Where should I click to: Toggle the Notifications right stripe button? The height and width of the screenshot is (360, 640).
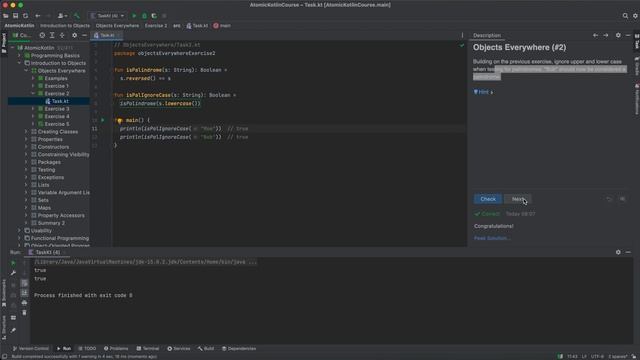pos(636,99)
